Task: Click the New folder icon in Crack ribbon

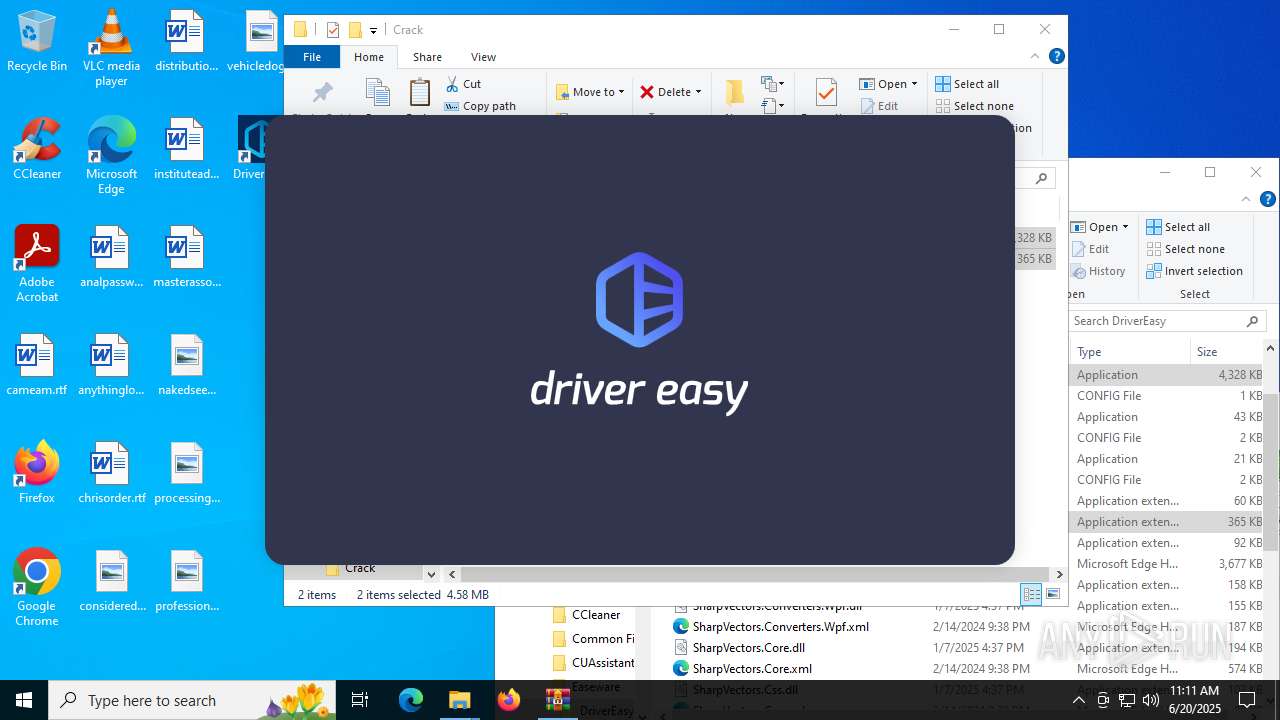Action: tap(735, 93)
